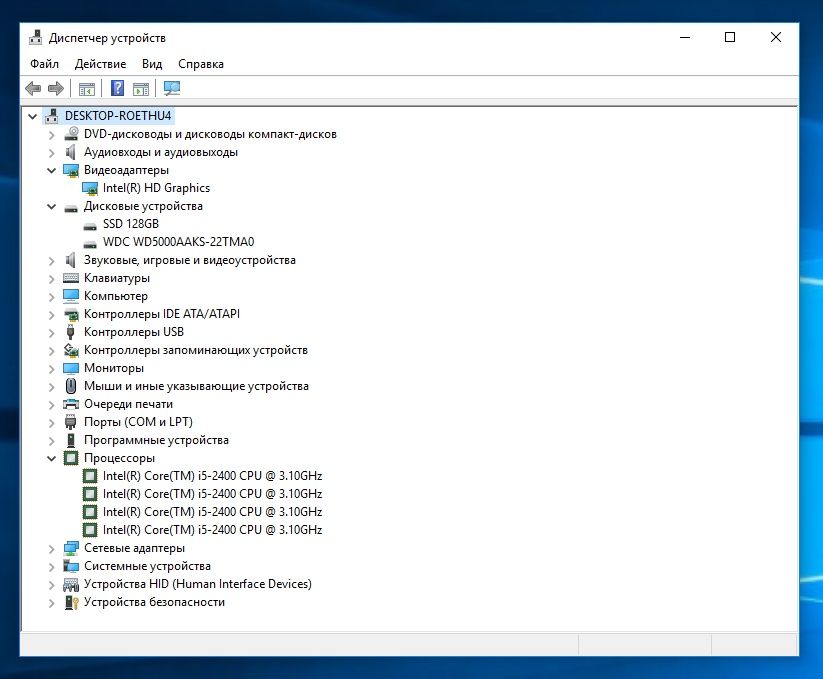823x679 pixels.
Task: Open the Файл menu
Action: point(45,64)
